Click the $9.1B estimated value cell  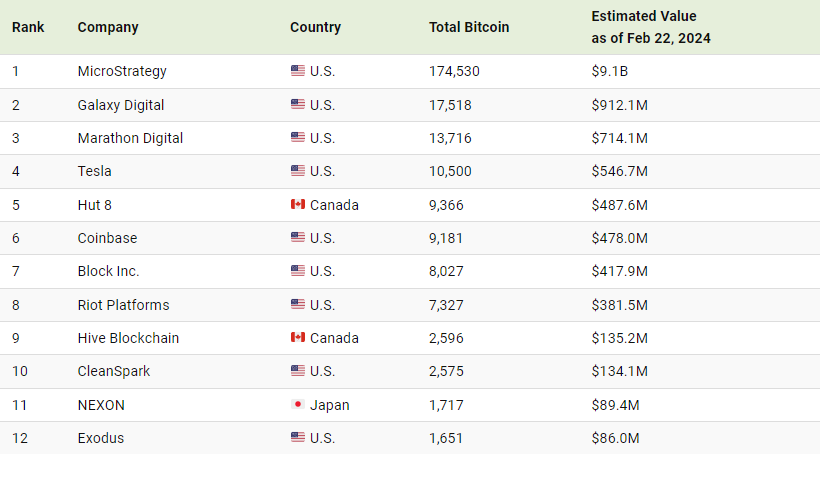[x=609, y=71]
